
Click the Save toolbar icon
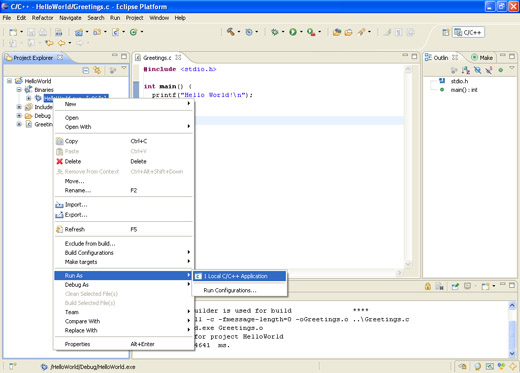click(31, 32)
